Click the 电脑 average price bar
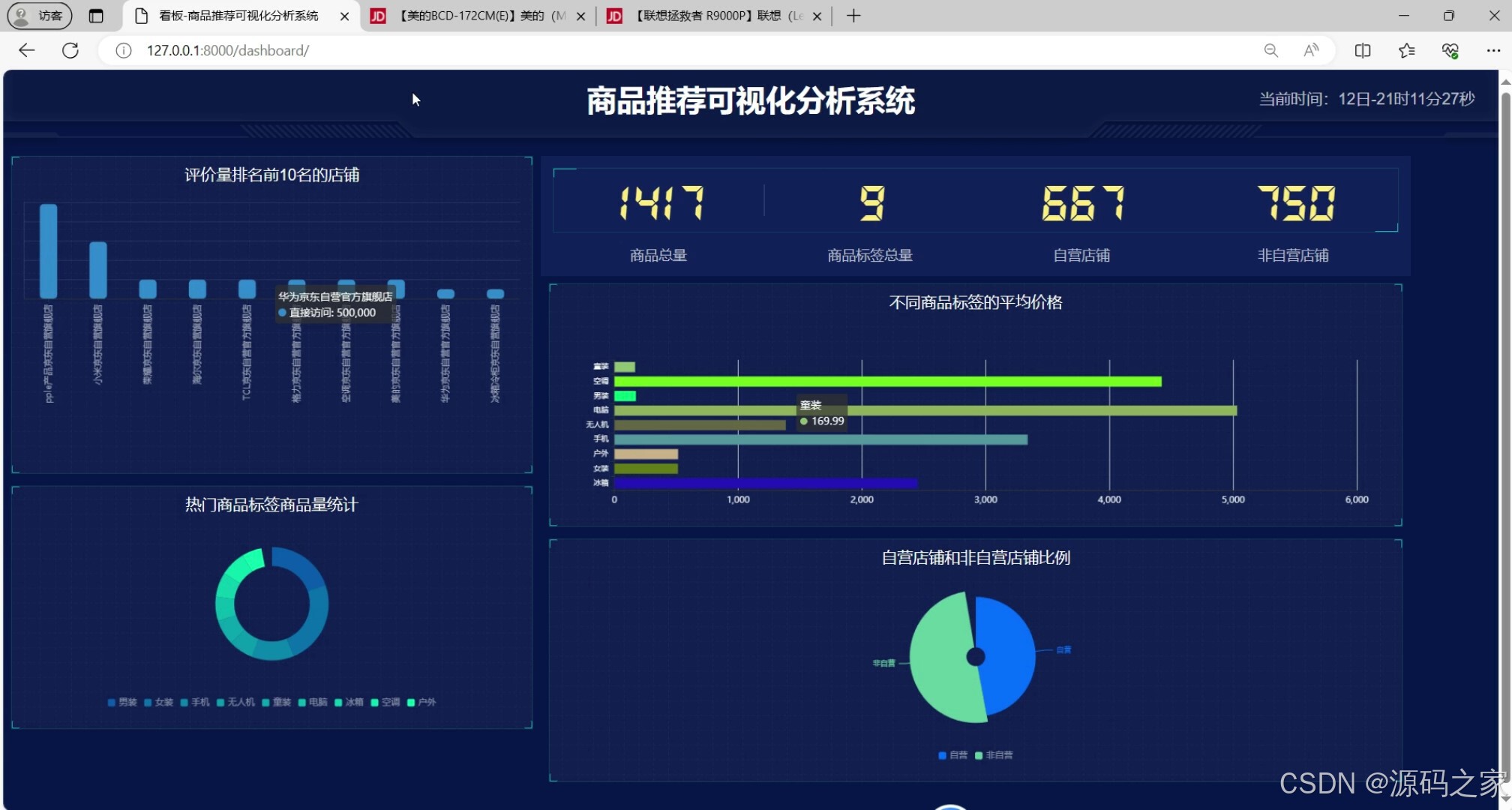This screenshot has width=1512, height=810. [925, 411]
